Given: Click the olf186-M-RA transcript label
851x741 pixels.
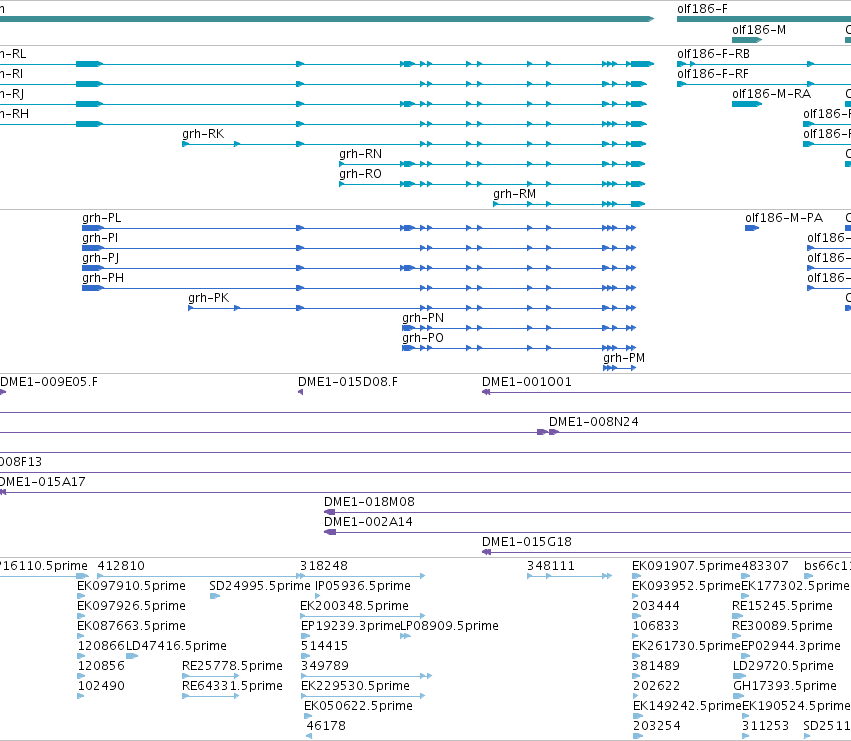Looking at the screenshot, I should 771,94.
